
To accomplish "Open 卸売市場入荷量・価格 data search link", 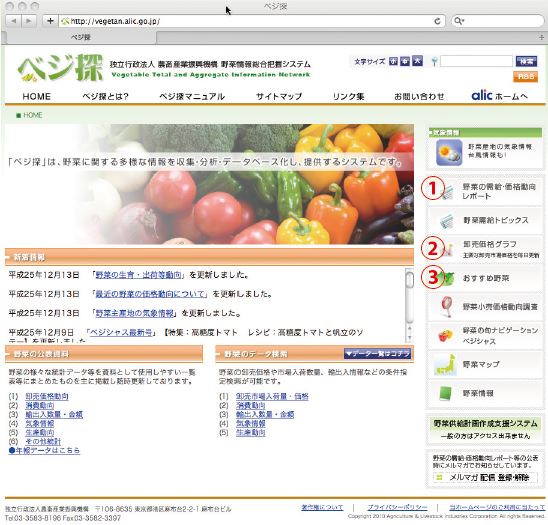I will [272, 396].
